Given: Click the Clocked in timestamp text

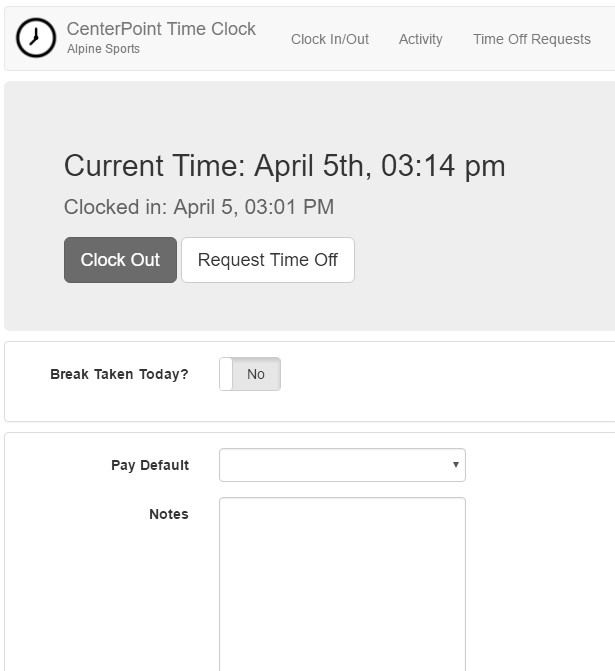Looking at the screenshot, I should 199,207.
